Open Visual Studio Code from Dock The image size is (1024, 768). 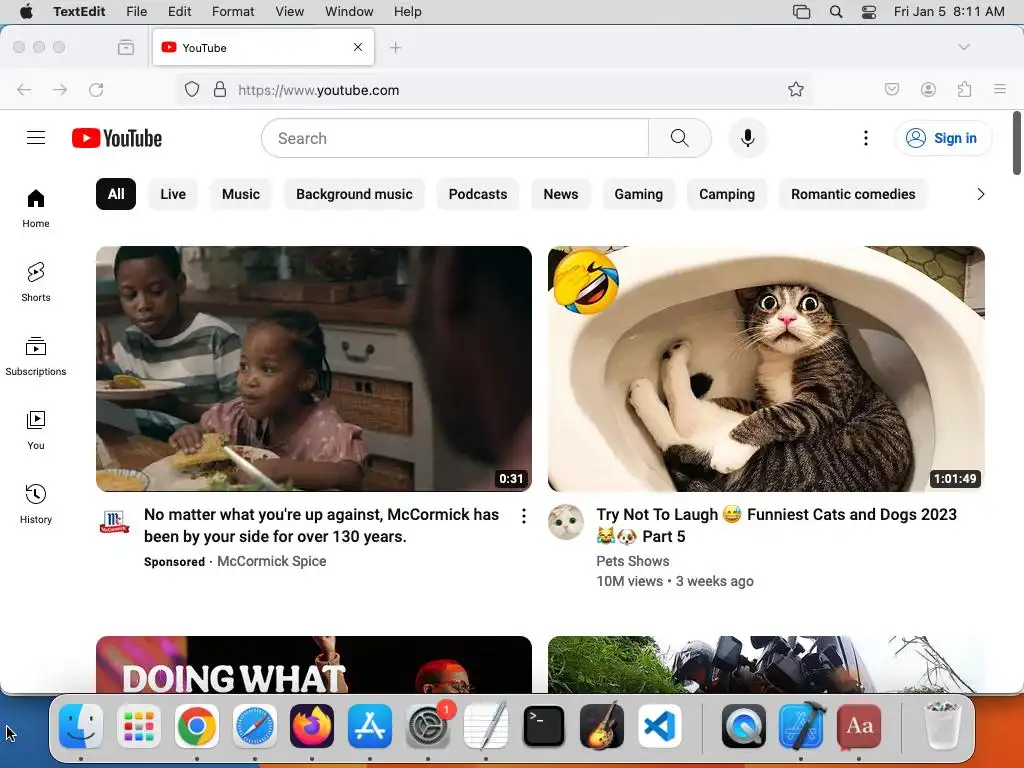tap(660, 726)
